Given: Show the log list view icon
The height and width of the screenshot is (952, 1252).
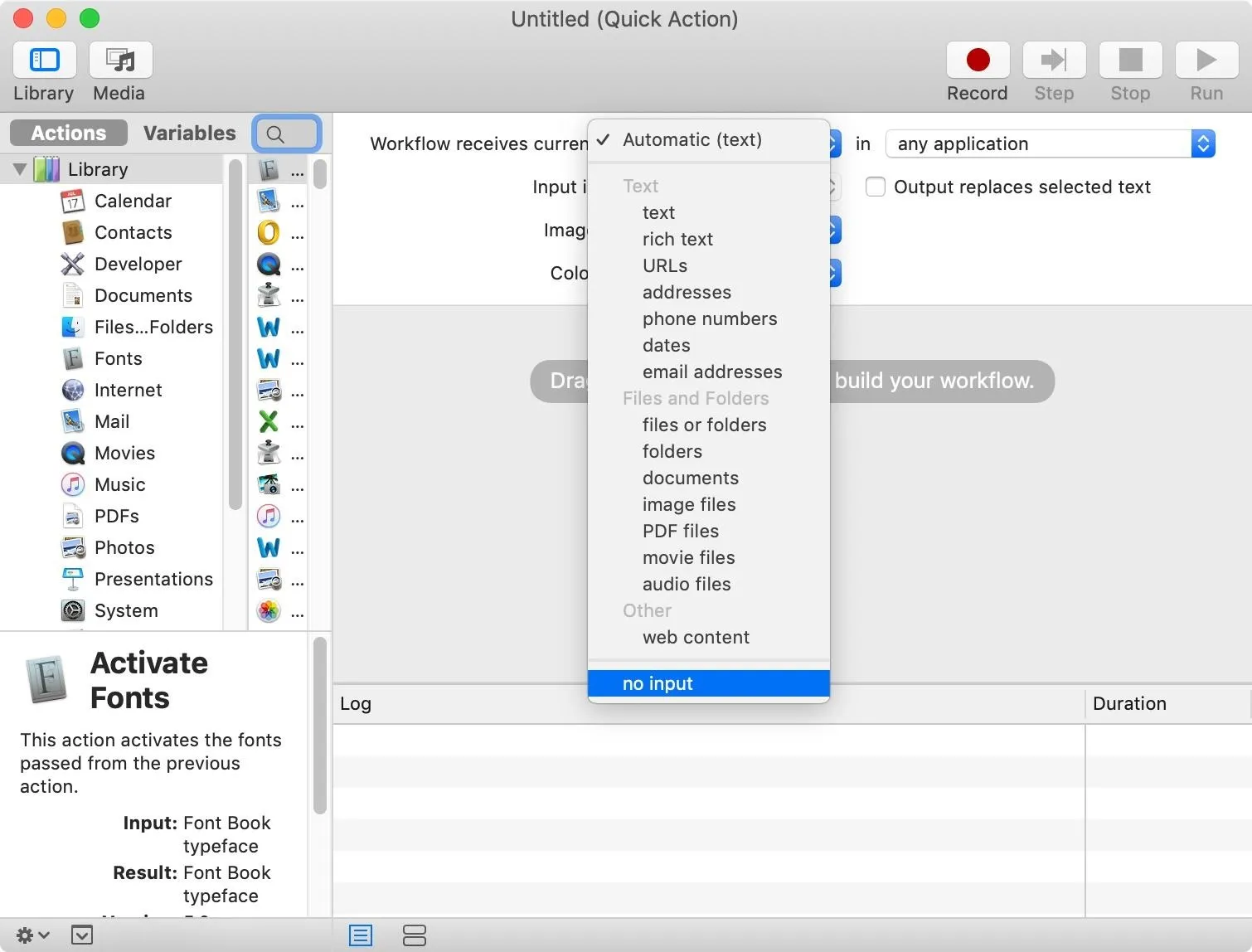Looking at the screenshot, I should point(361,935).
